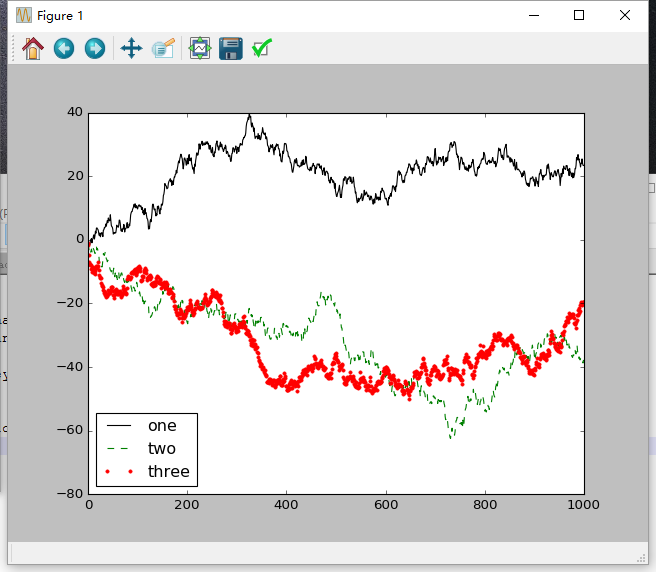Click the Figure 1 title text

pos(60,16)
